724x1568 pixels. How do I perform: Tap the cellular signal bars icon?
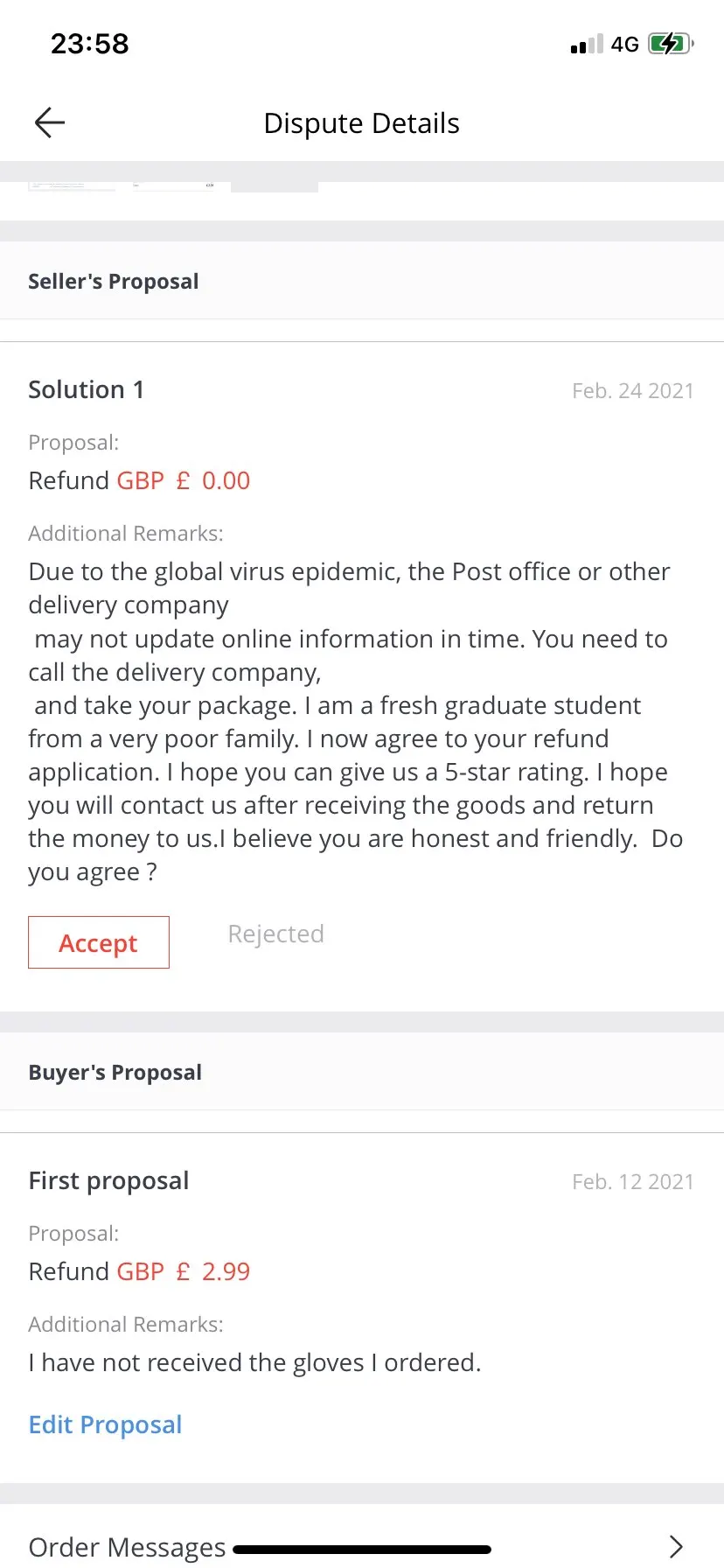coord(587,45)
